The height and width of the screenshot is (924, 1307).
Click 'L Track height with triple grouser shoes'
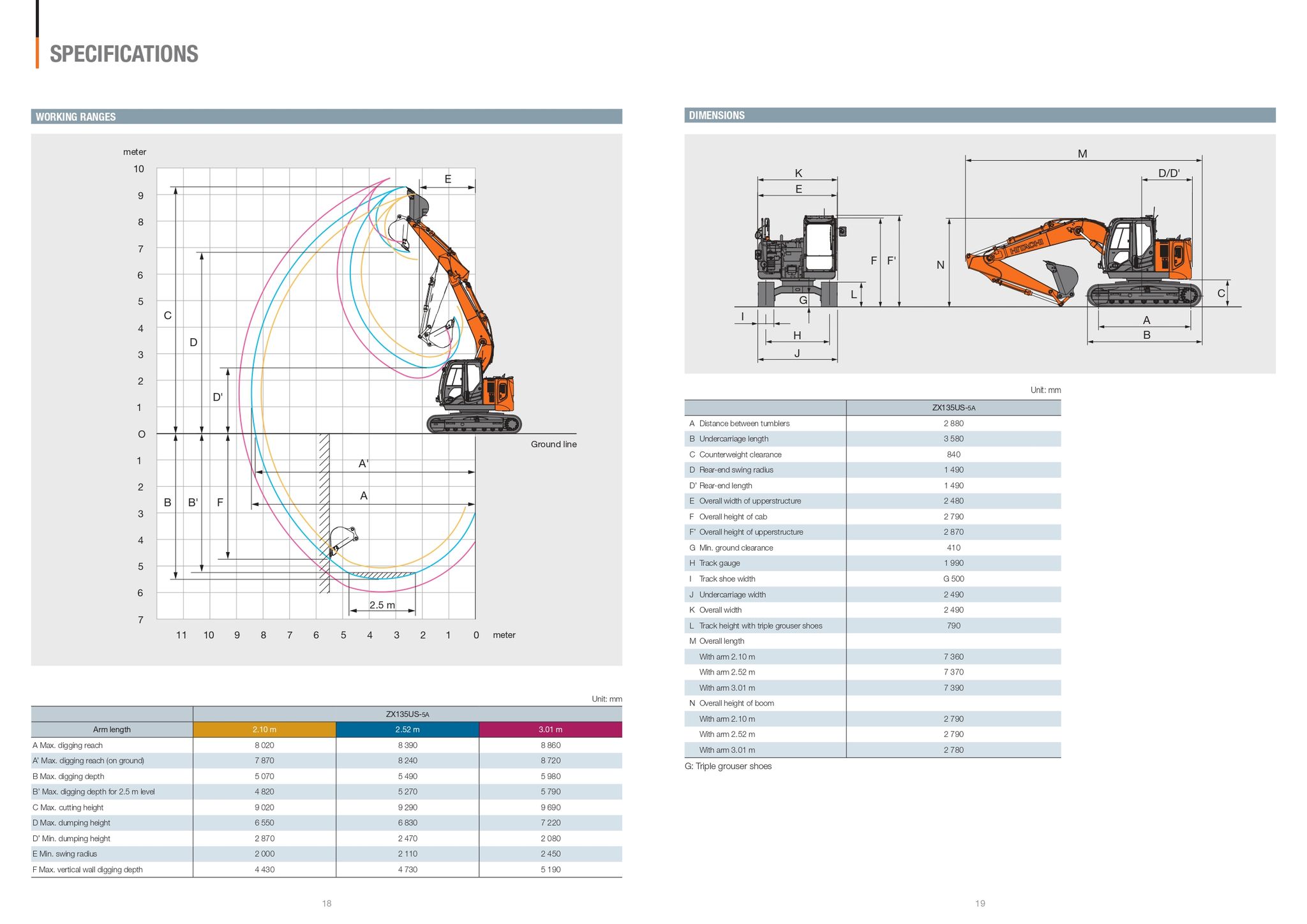[756, 626]
